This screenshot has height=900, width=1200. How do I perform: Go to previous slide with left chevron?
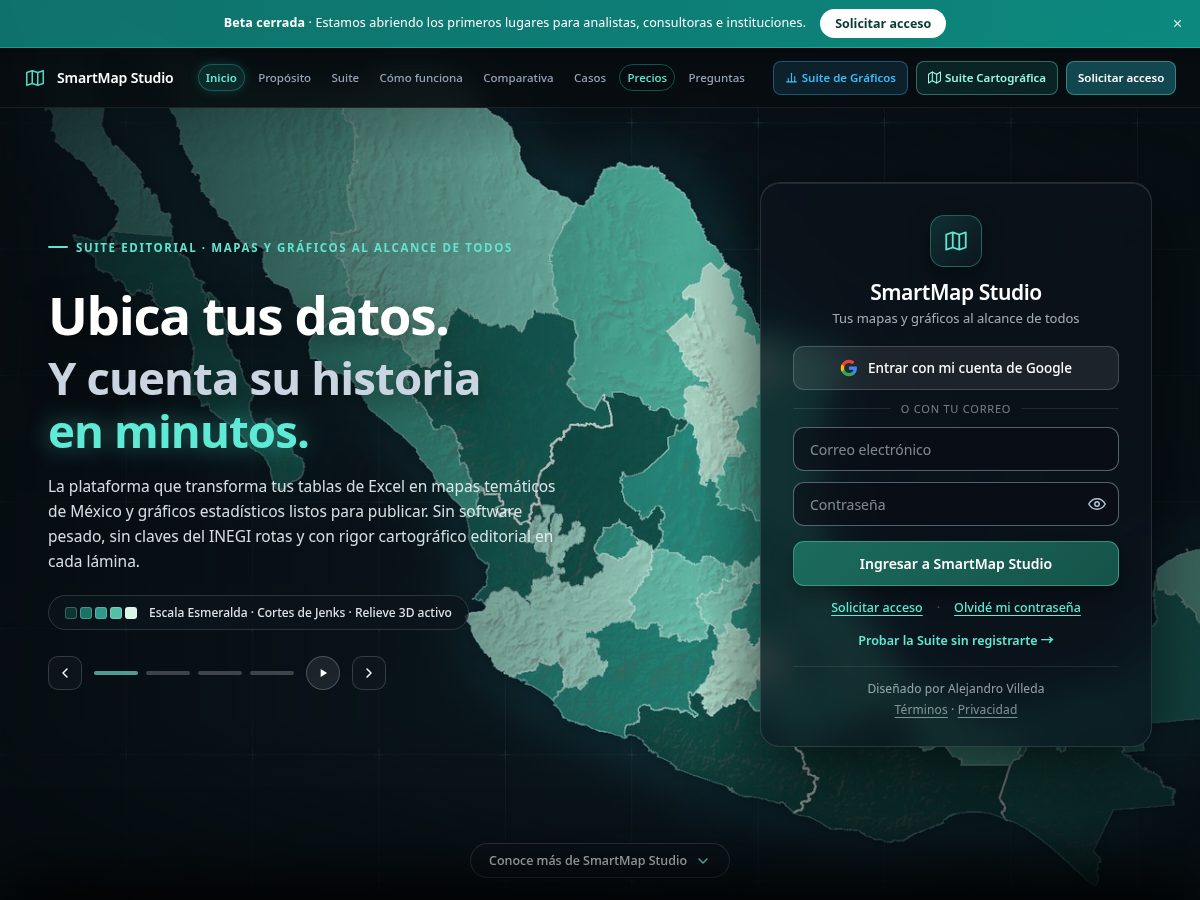click(x=65, y=673)
